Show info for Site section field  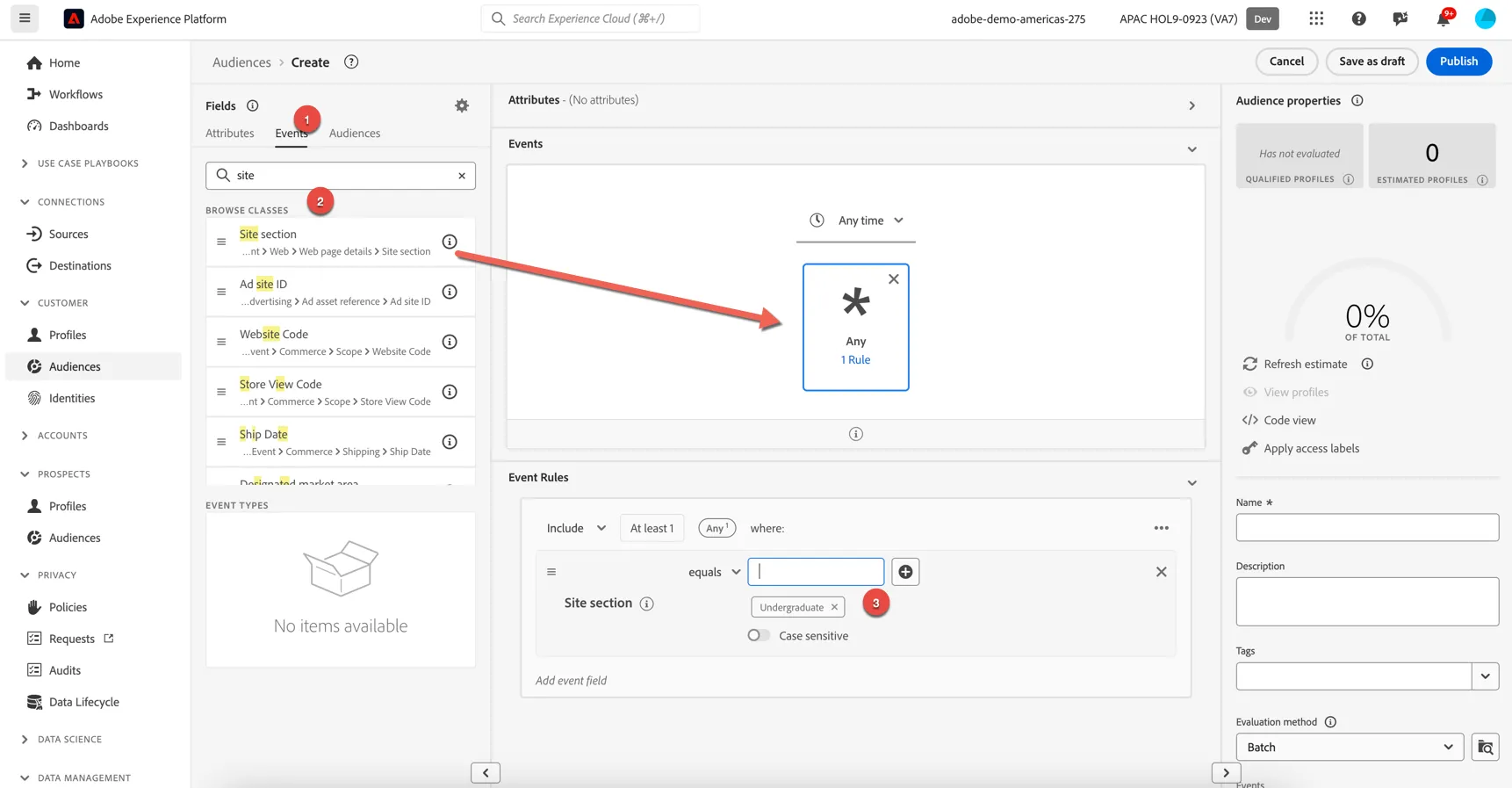[450, 242]
